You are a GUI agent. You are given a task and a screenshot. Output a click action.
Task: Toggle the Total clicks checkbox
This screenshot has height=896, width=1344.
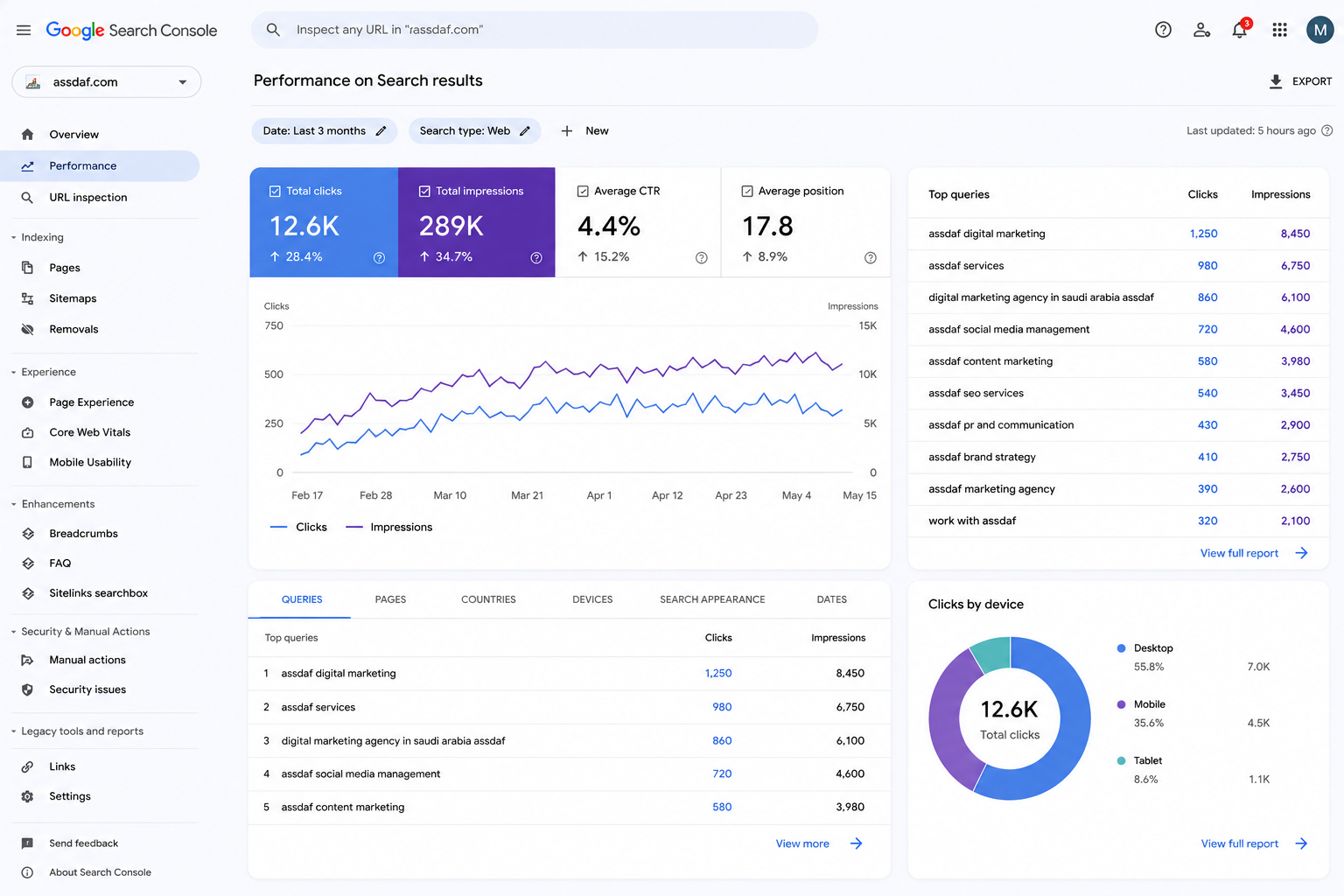pyautogui.click(x=275, y=191)
